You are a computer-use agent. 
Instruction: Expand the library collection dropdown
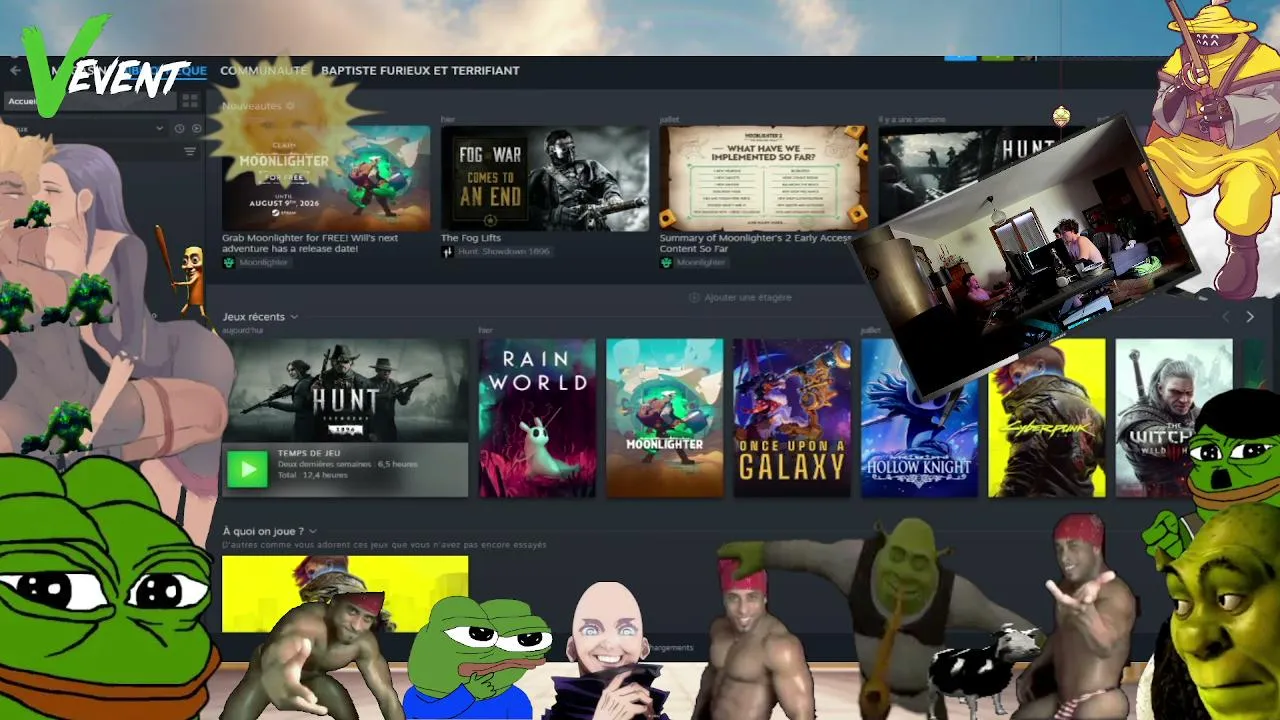coord(159,128)
